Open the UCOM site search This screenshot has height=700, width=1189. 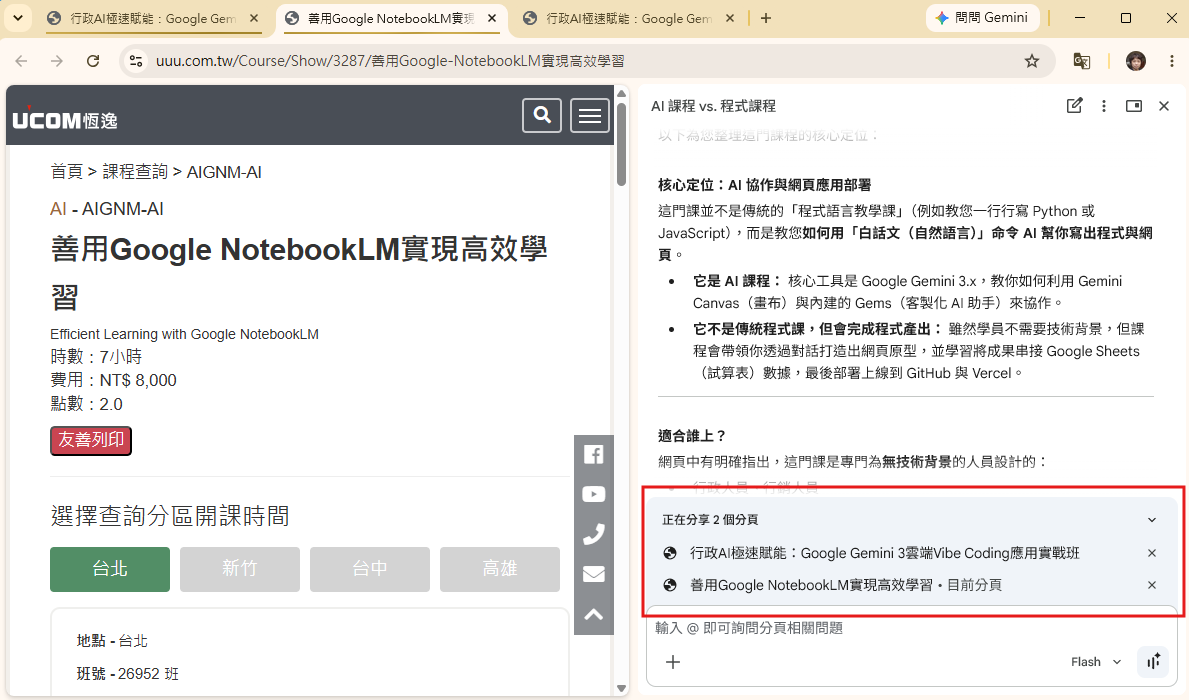pos(542,115)
